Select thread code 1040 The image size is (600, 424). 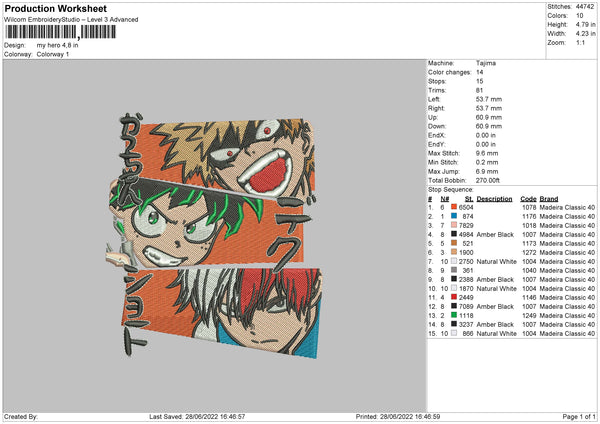pyautogui.click(x=529, y=271)
